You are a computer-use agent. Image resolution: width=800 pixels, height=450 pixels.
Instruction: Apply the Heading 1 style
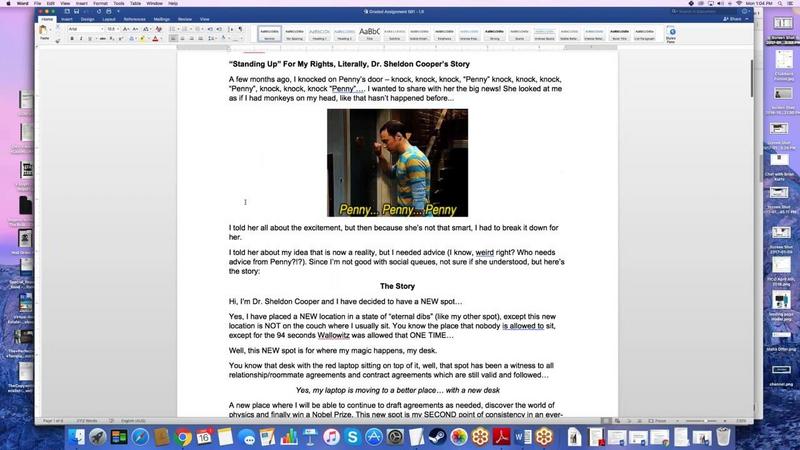pos(319,34)
